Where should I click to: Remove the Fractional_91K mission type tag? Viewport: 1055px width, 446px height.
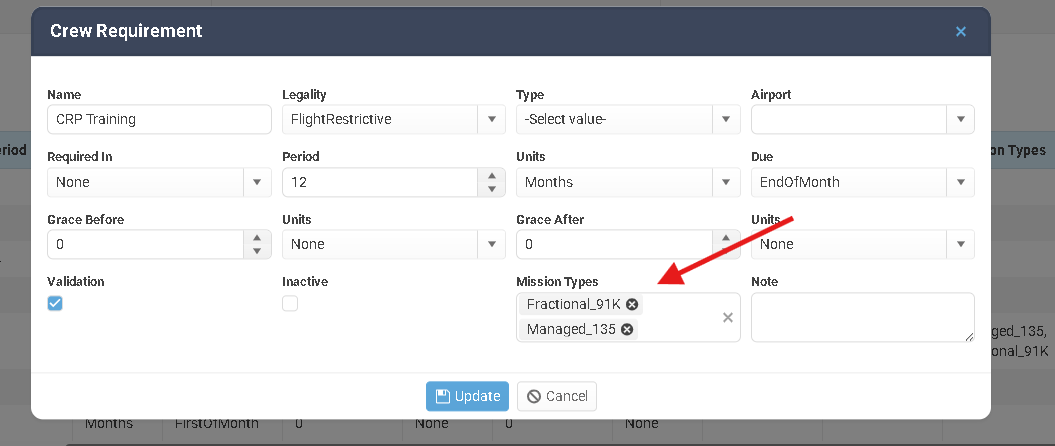pyautogui.click(x=632, y=305)
